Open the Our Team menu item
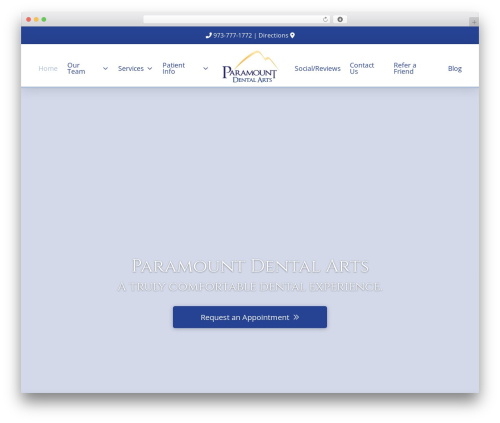Image resolution: width=500 pixels, height=423 pixels. click(76, 68)
